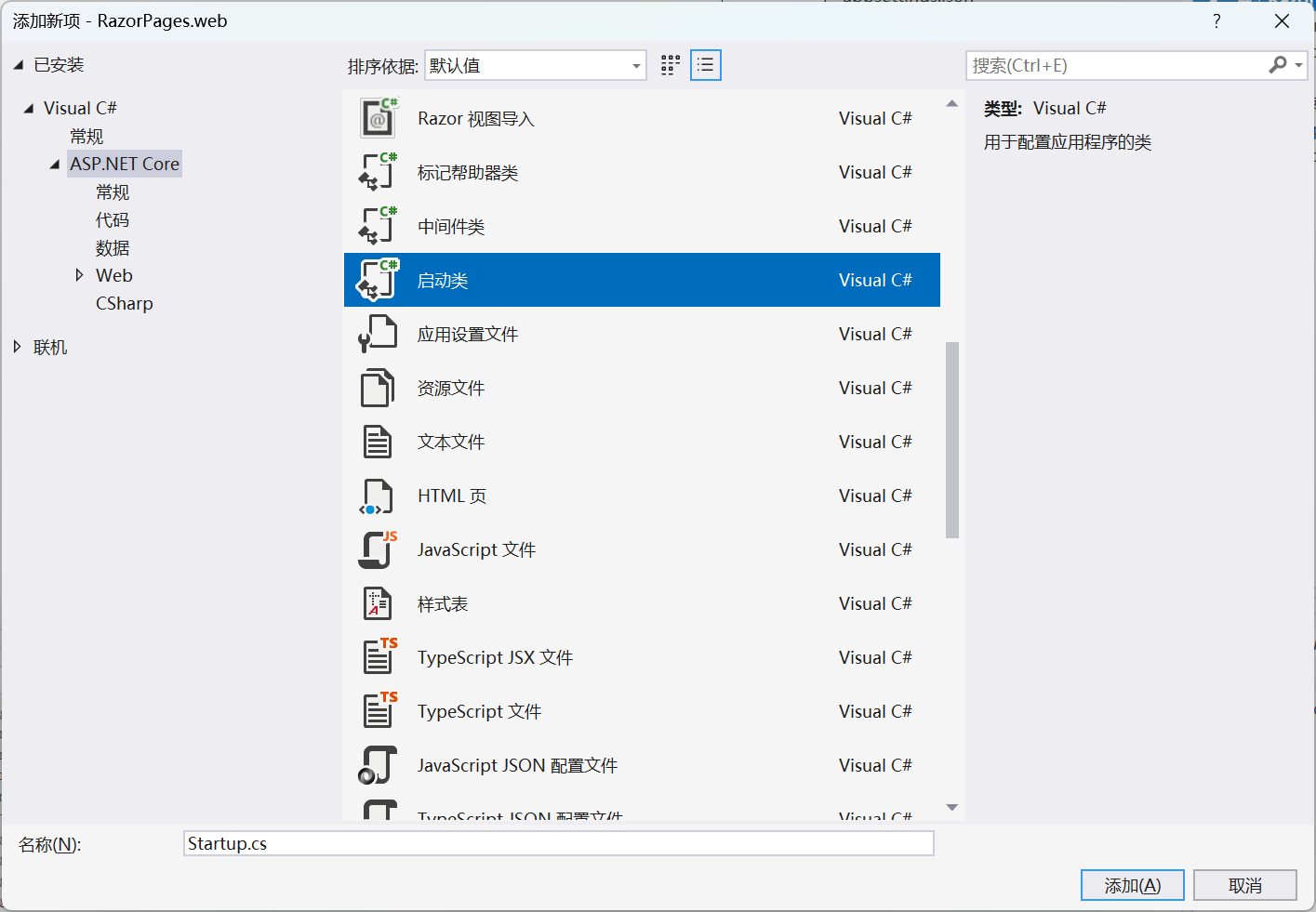Select the 资源文件 item text
The height and width of the screenshot is (912, 1316).
451,389
